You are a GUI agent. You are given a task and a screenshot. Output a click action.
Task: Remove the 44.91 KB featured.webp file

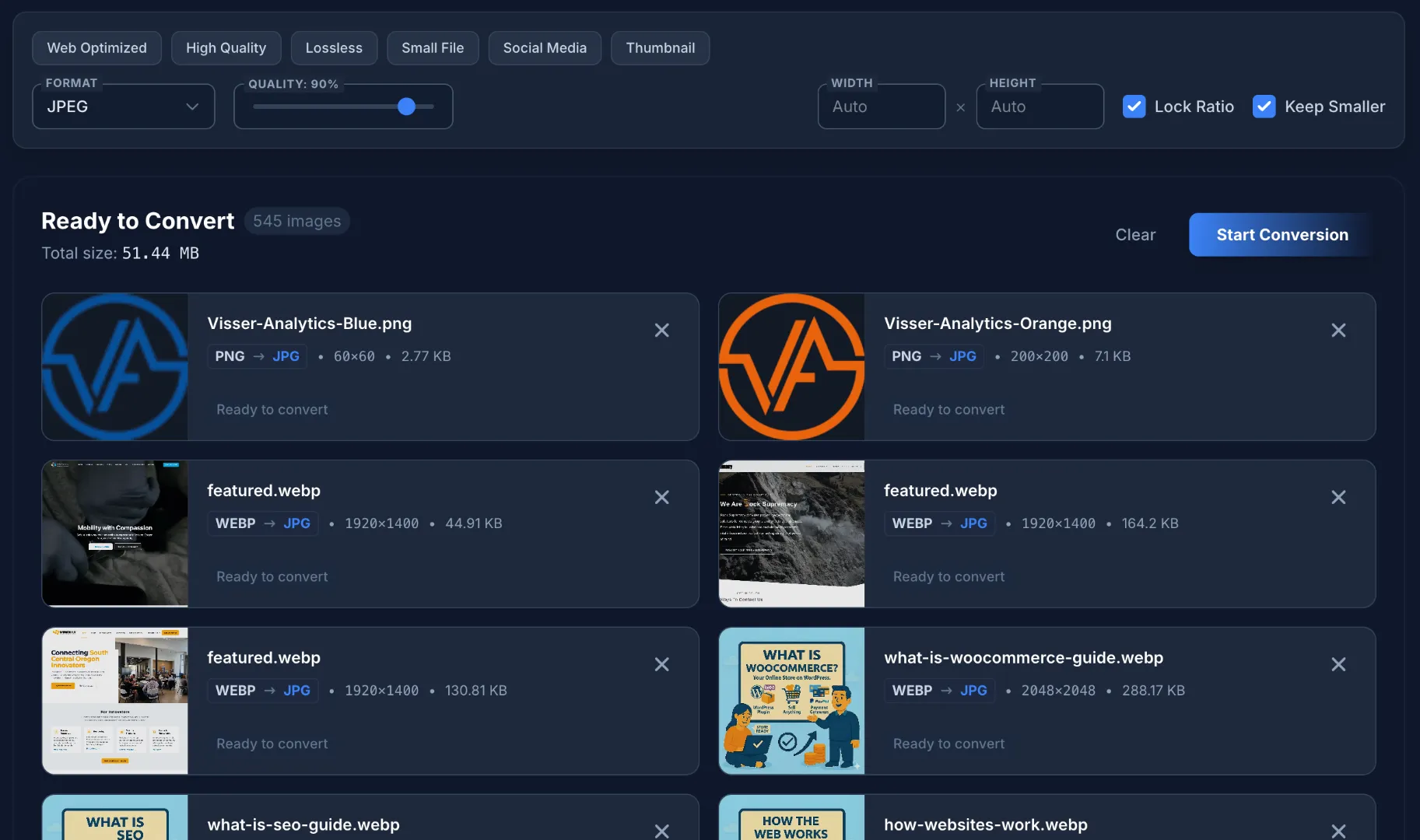[662, 497]
